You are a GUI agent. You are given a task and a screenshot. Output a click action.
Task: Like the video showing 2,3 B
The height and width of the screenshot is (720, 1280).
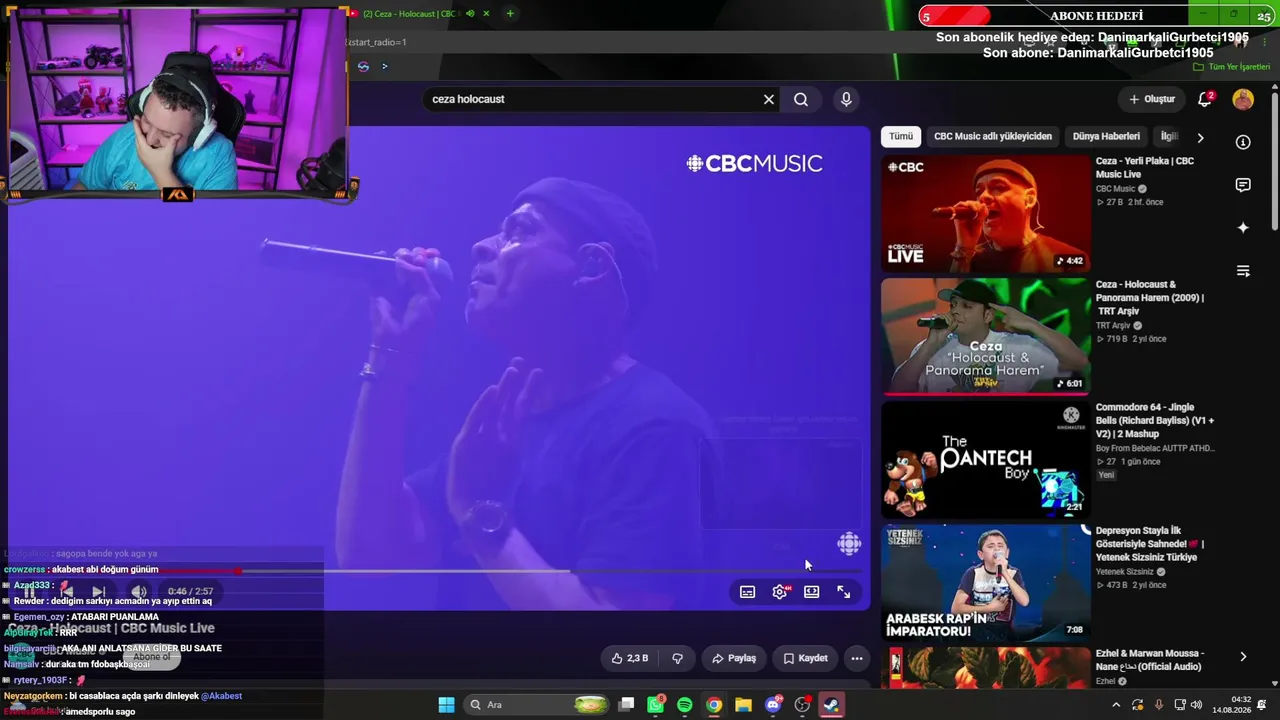[630, 658]
